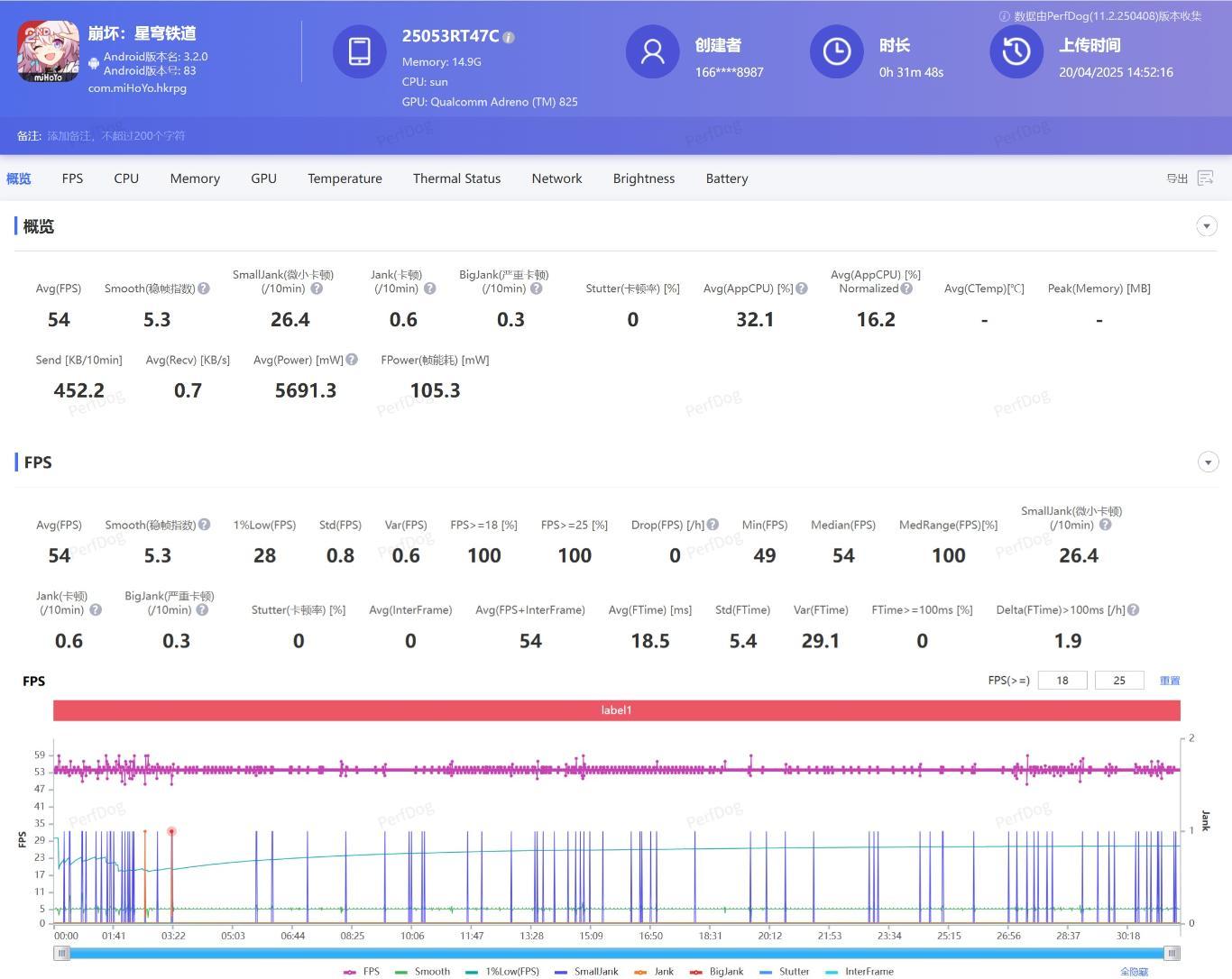Click the 重置 reset link
Screen dimensions: 1232x979
1170,681
